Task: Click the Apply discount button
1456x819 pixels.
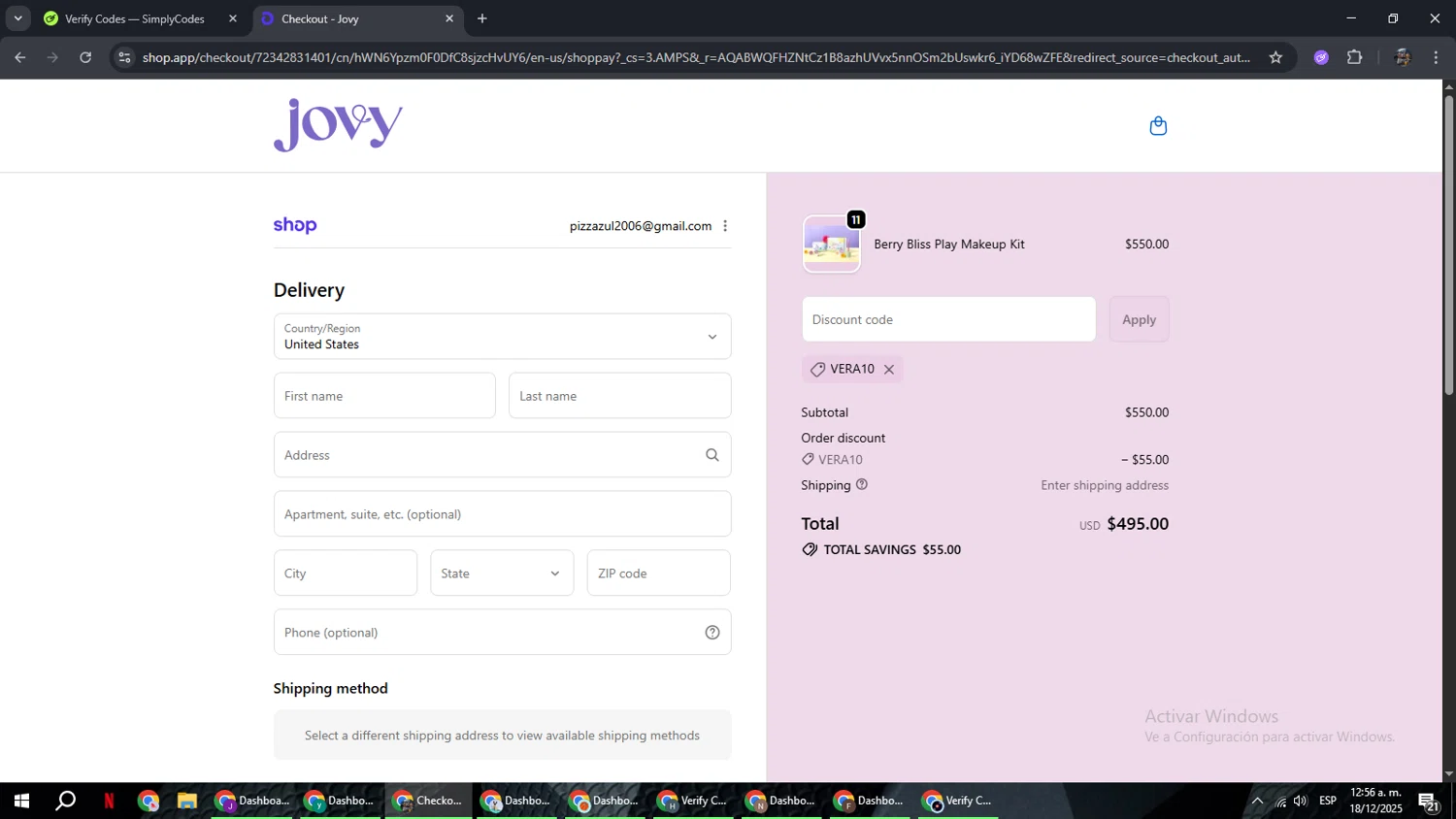Action: point(1139,319)
